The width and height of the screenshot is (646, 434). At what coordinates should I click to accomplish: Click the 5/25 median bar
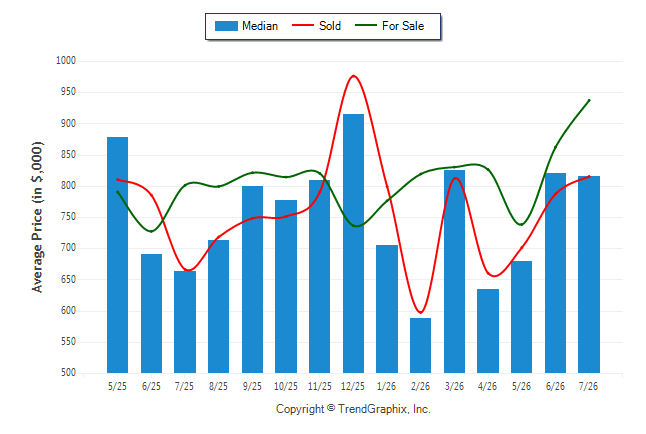click(117, 255)
